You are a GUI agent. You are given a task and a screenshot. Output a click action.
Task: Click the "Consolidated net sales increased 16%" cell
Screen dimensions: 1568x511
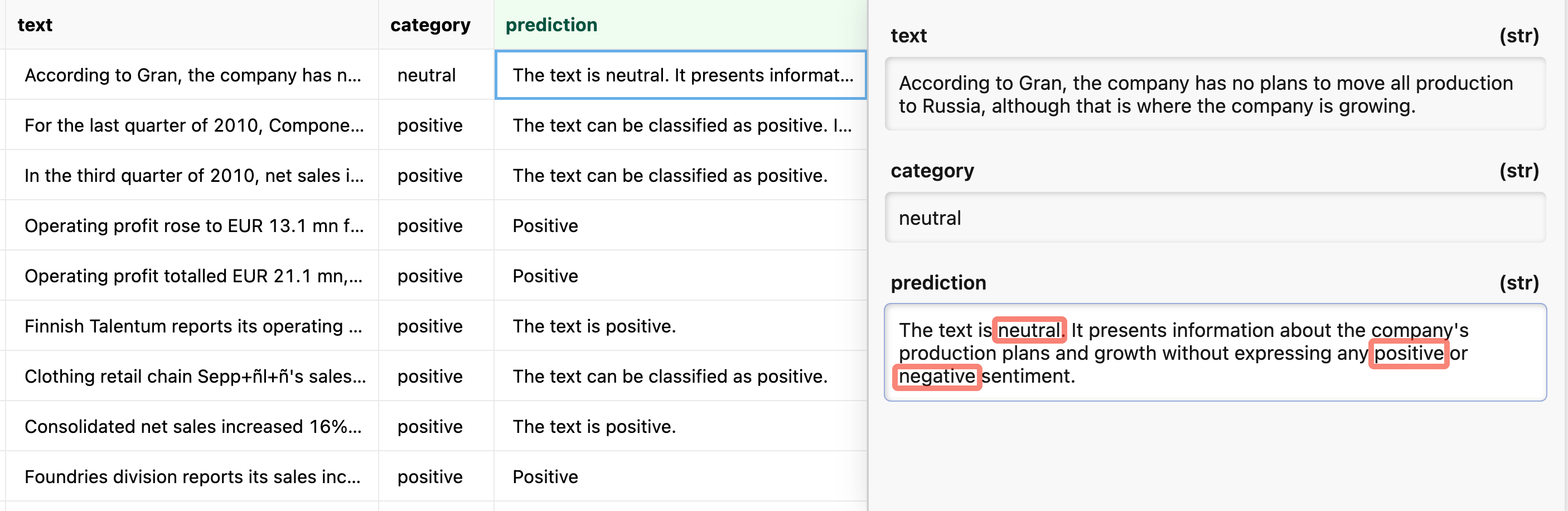[193, 426]
